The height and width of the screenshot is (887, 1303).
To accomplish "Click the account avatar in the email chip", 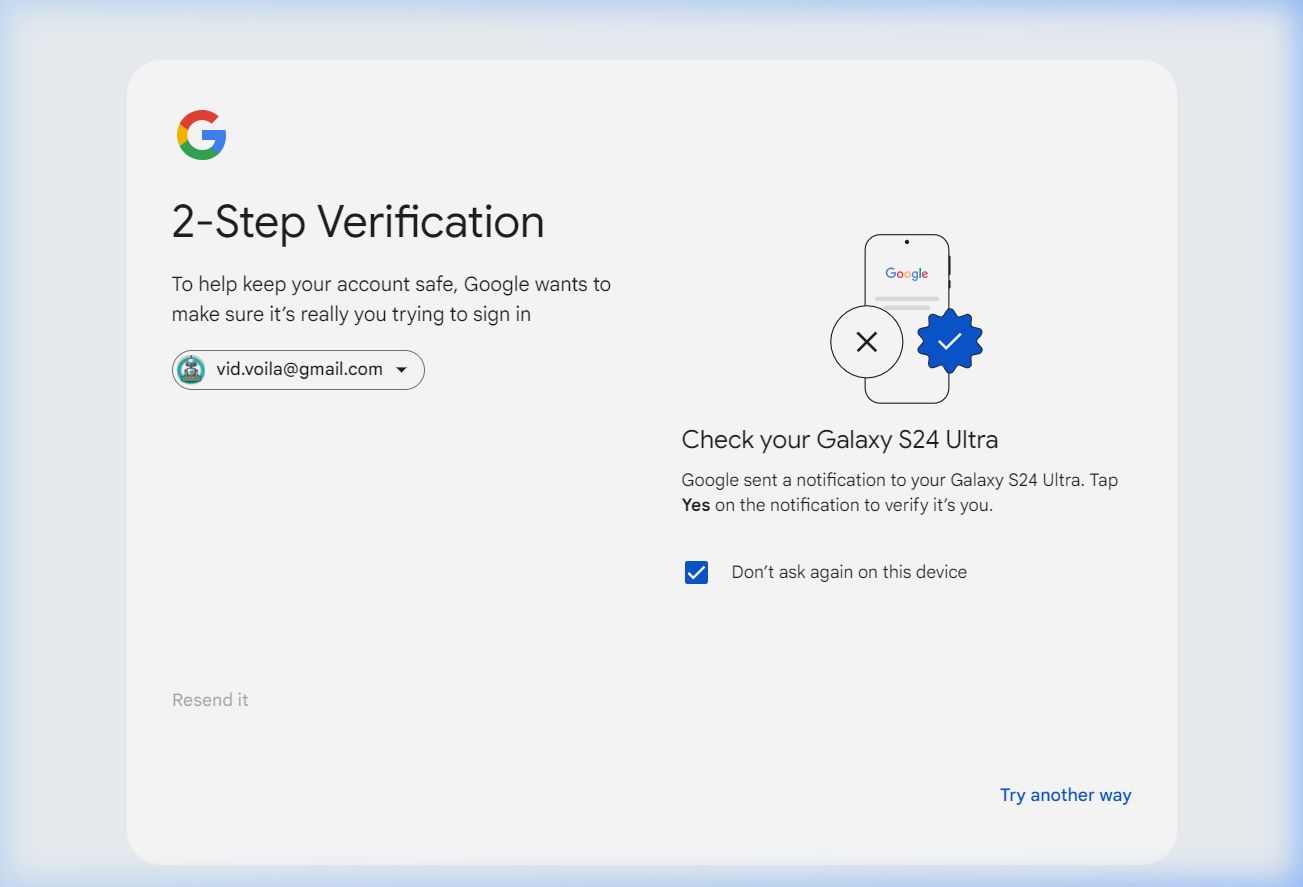I will coord(191,370).
